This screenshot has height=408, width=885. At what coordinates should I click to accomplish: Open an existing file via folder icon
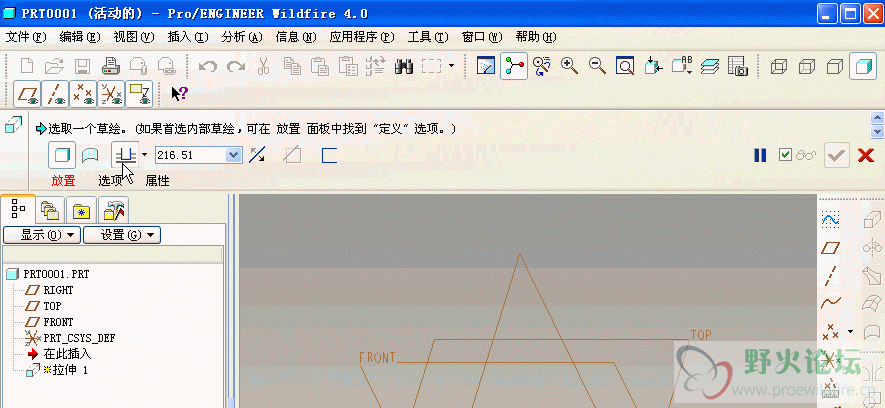[x=55, y=67]
